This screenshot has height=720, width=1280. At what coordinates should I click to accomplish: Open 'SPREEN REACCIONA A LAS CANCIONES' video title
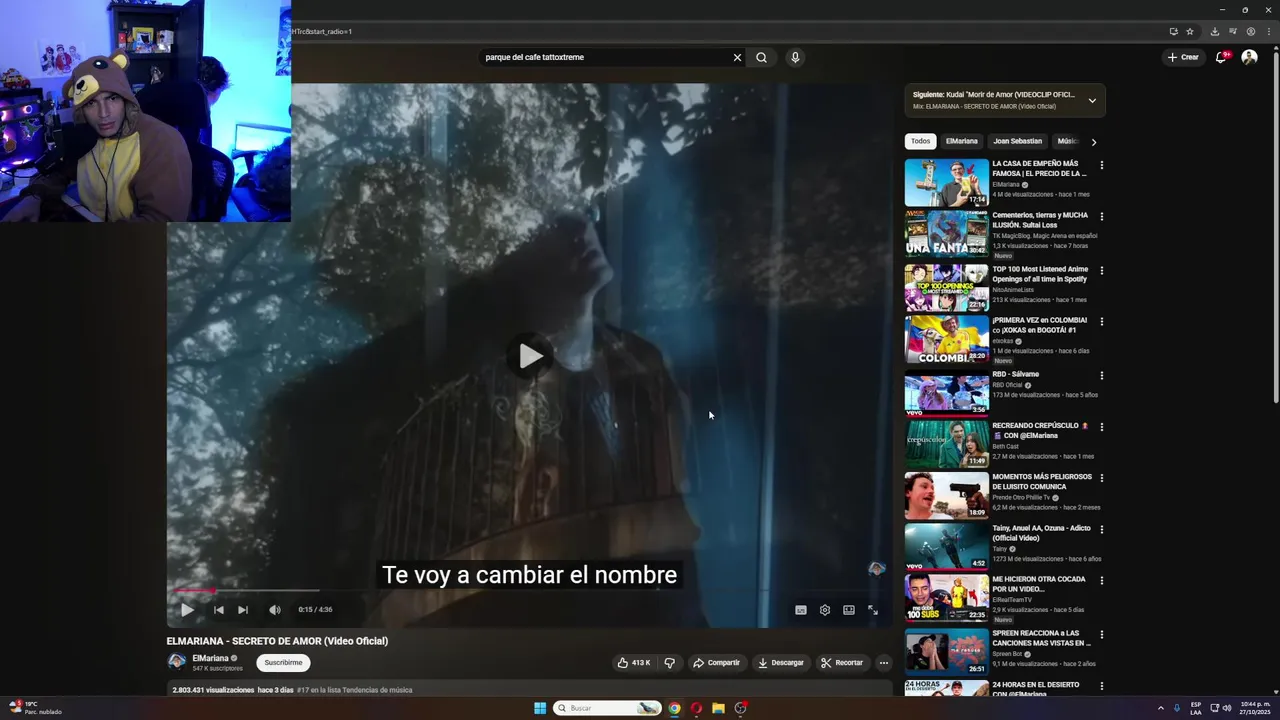(1041, 638)
